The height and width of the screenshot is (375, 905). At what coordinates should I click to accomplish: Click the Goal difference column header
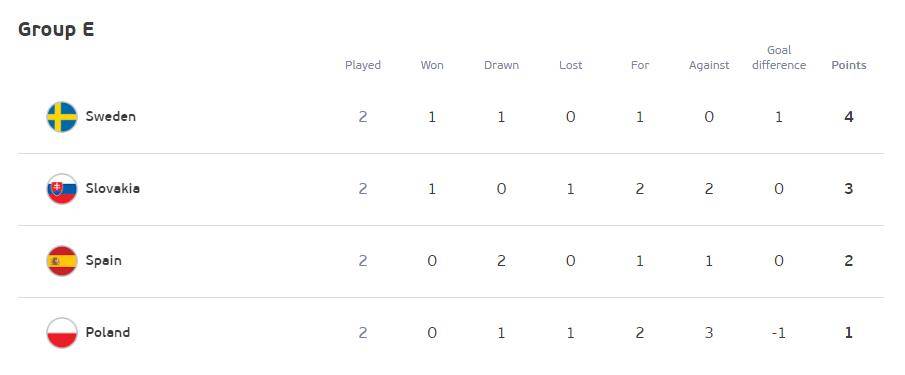click(x=779, y=58)
